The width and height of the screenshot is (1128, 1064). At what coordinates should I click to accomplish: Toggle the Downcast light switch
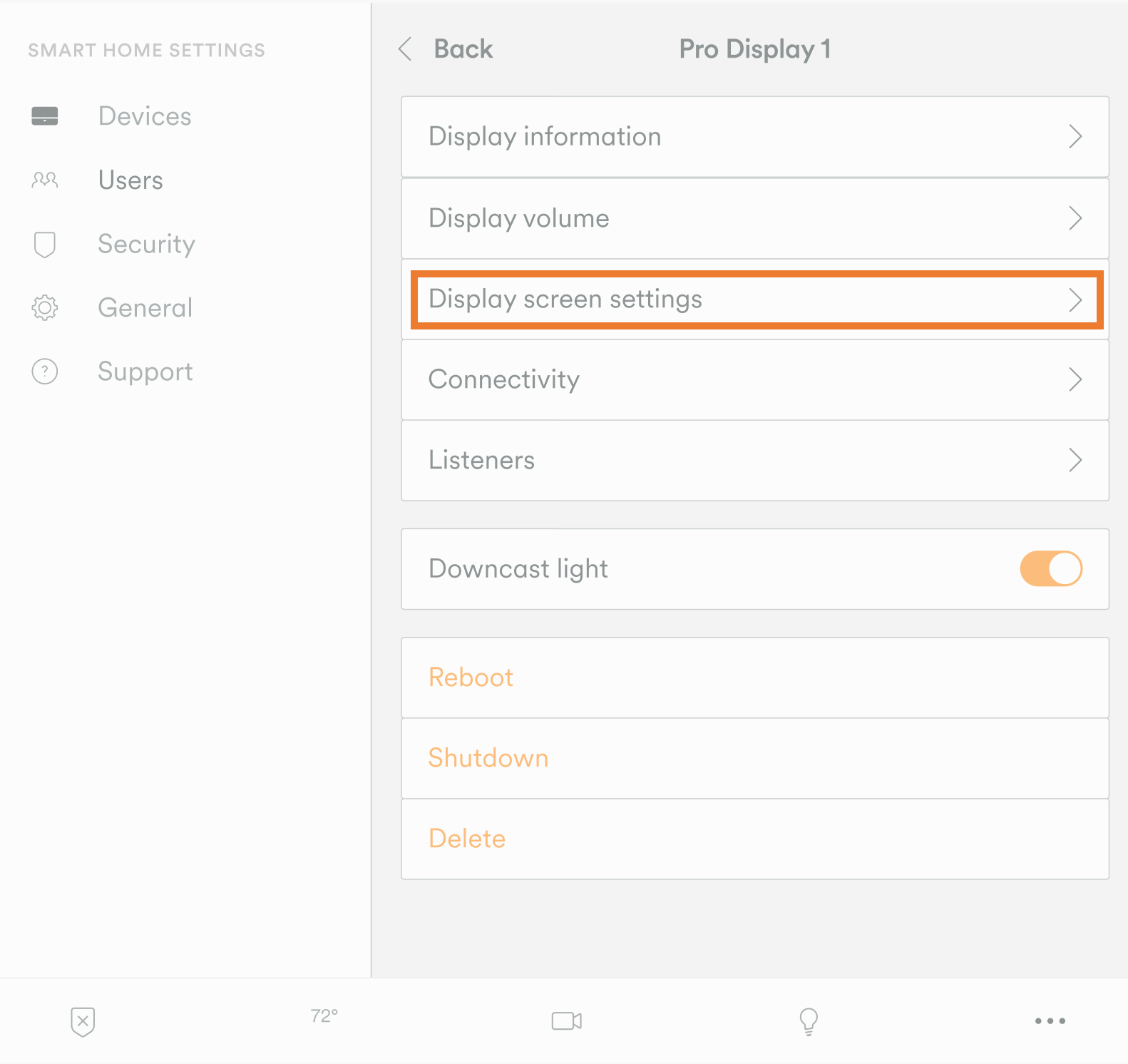(x=1051, y=569)
